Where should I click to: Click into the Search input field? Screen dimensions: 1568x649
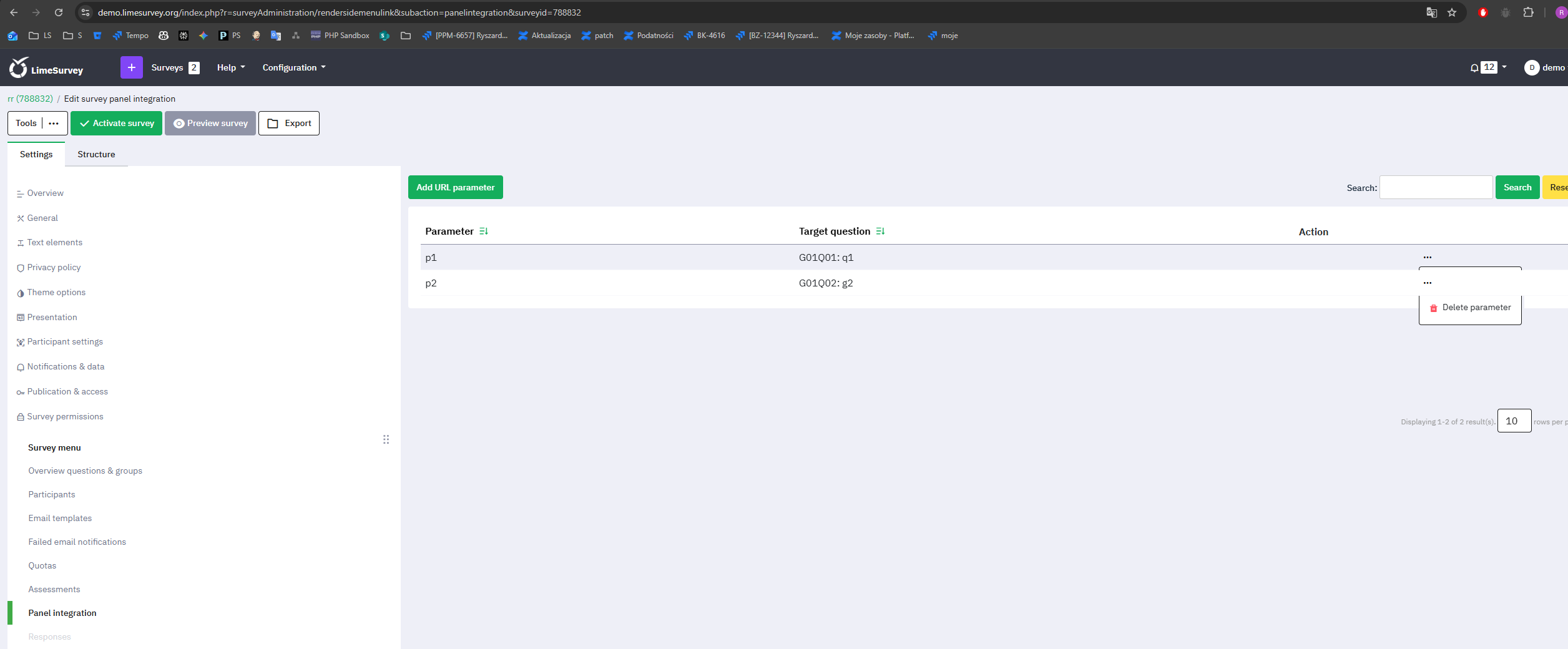click(x=1435, y=187)
